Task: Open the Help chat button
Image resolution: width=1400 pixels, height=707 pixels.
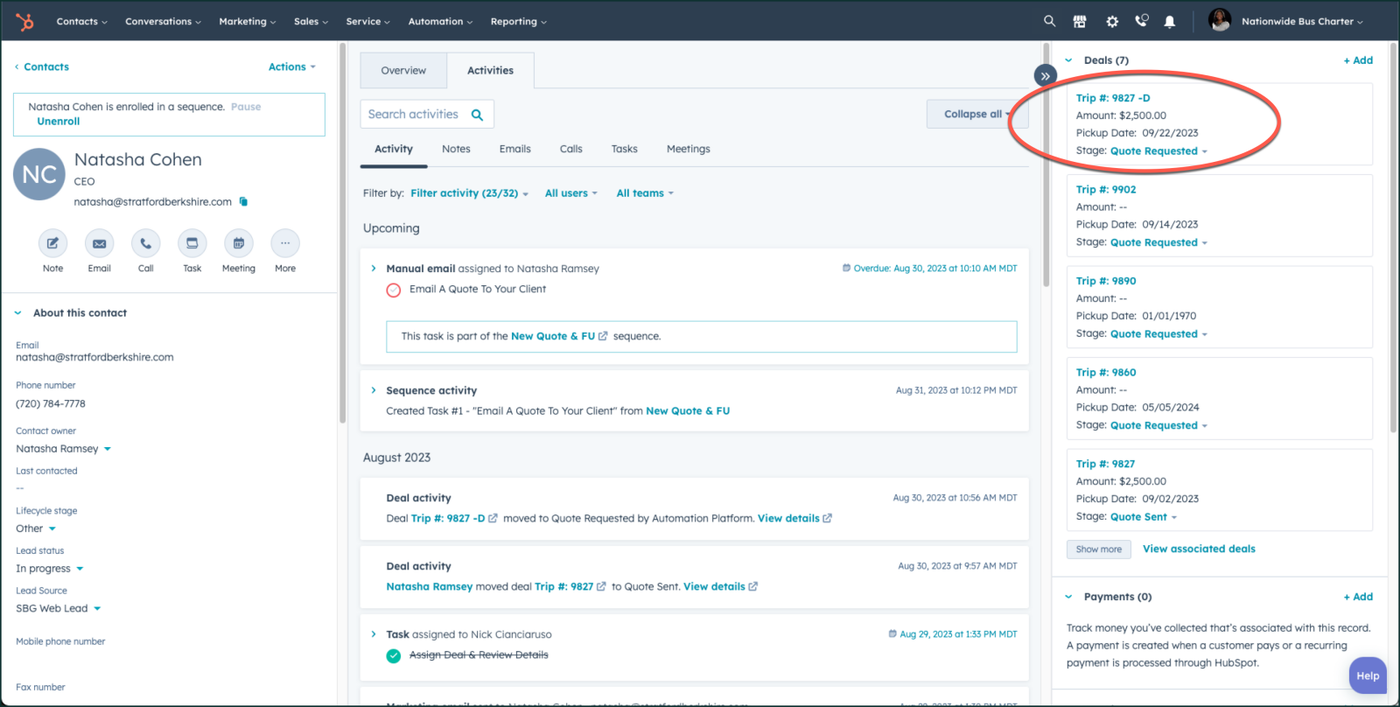Action: (1368, 676)
